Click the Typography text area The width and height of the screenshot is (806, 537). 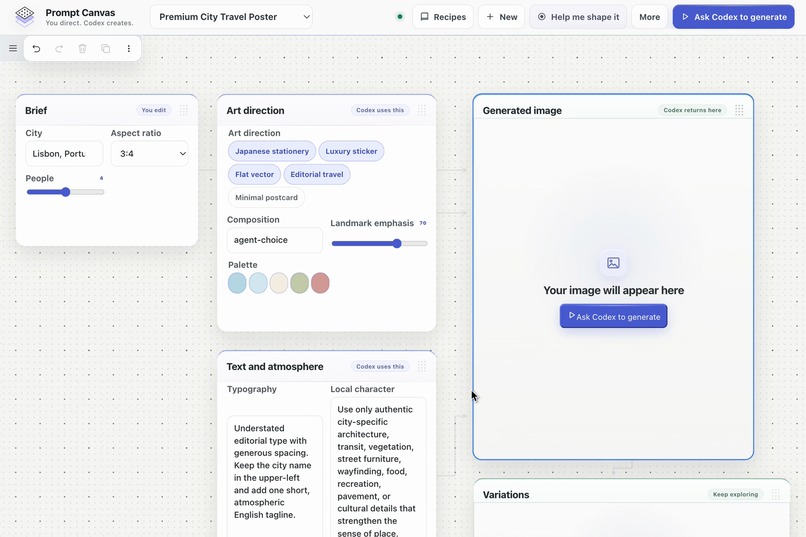pyautogui.click(x=275, y=476)
